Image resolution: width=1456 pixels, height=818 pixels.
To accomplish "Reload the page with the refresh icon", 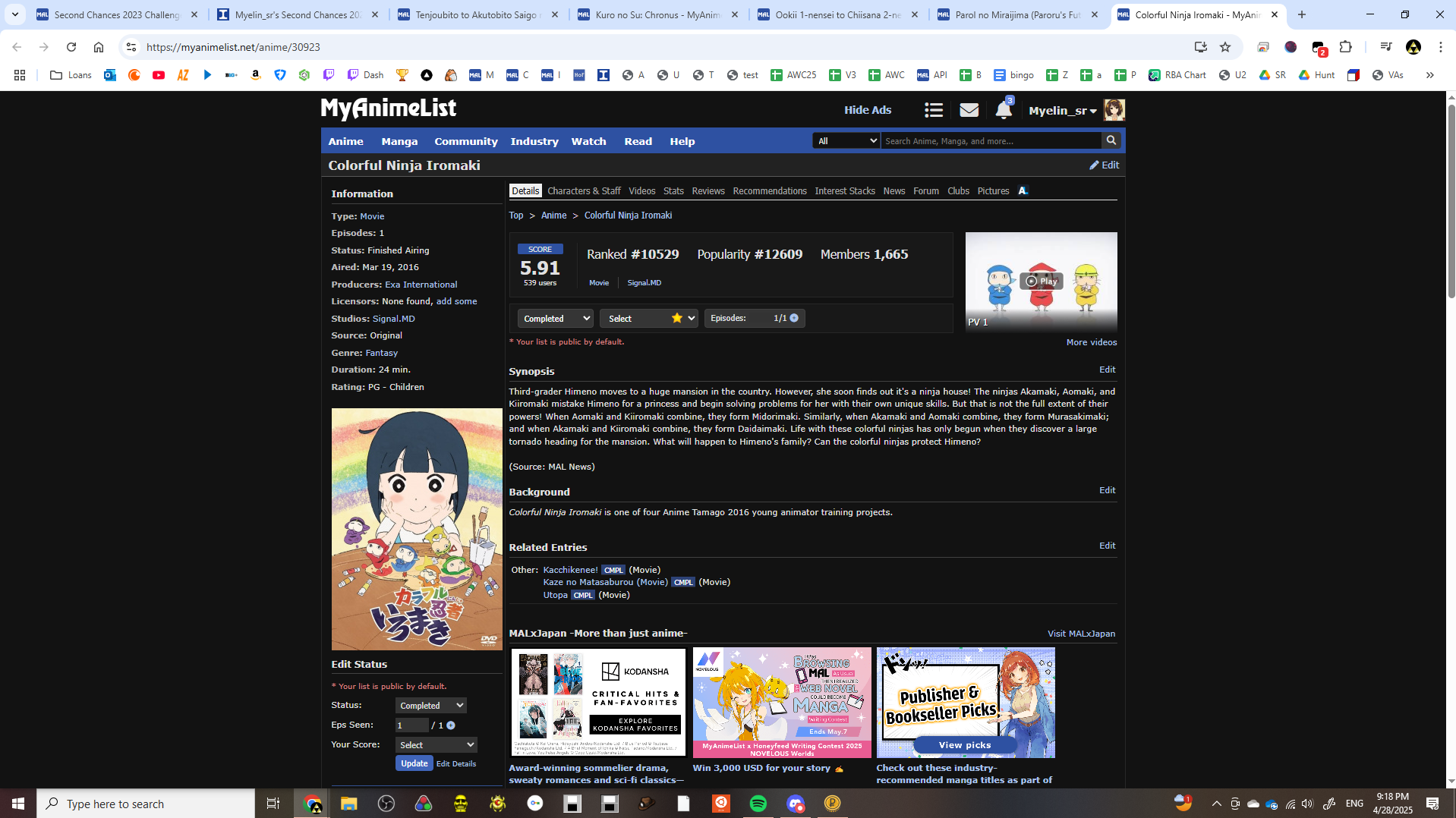I will [71, 47].
